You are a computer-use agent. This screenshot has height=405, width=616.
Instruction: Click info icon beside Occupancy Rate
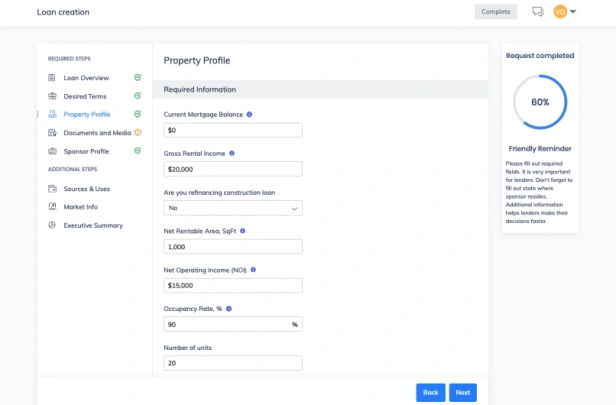229,309
